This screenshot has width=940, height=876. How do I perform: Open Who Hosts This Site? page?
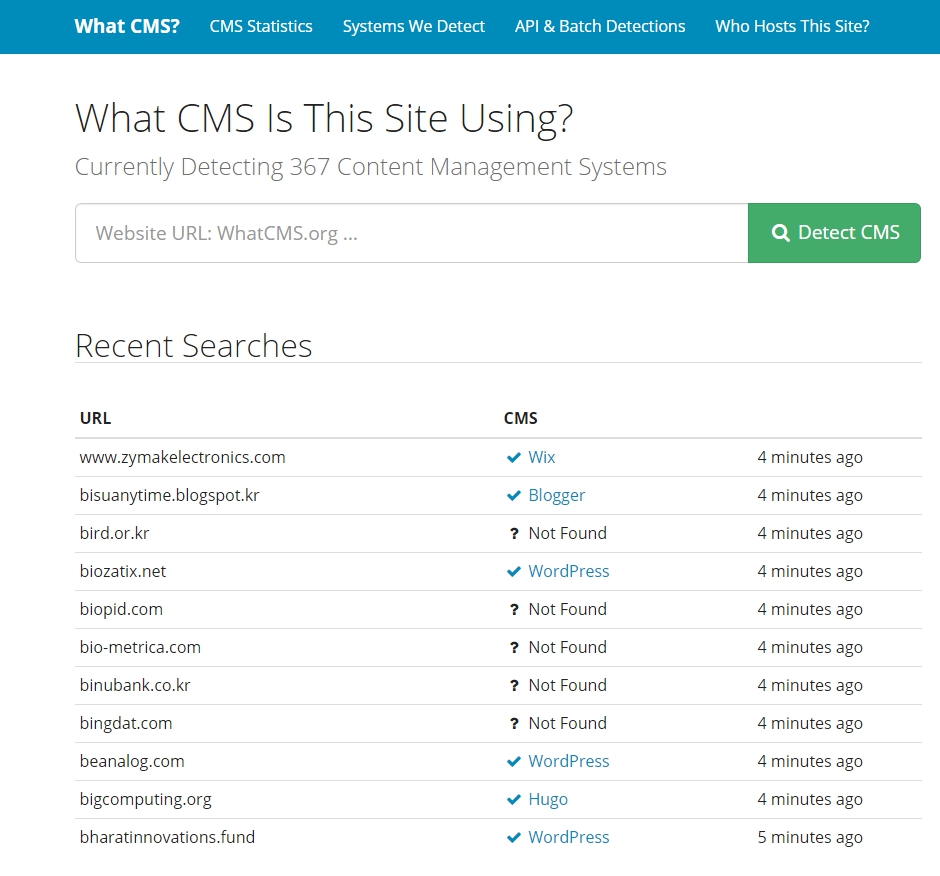(792, 26)
